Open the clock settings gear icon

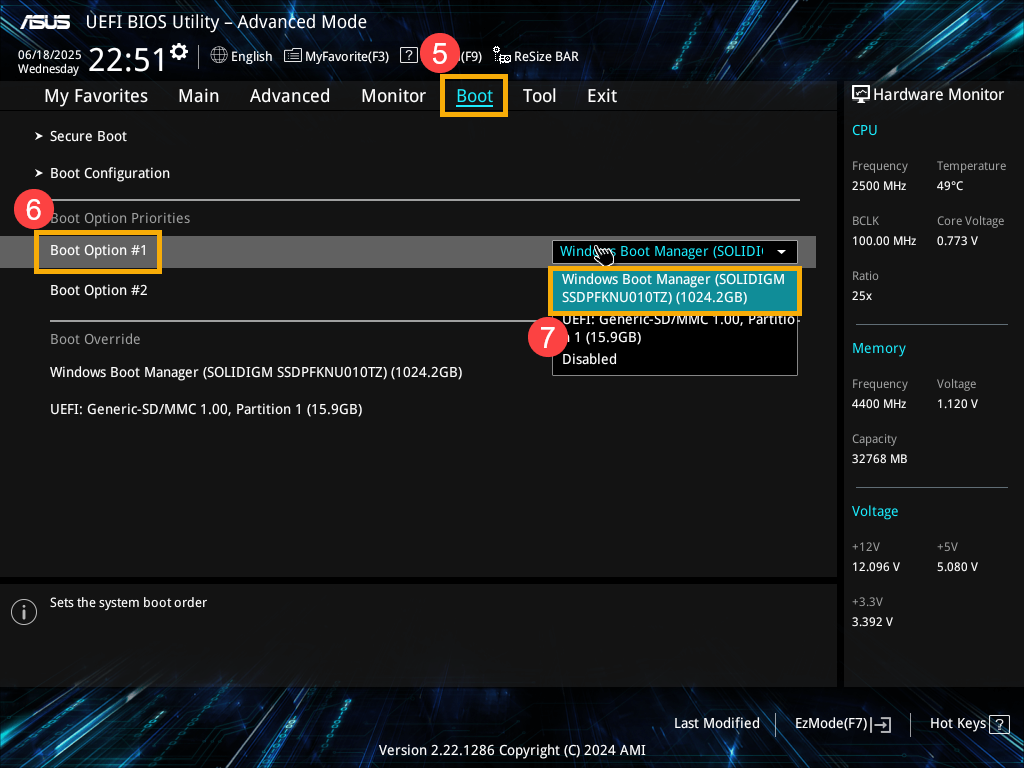179,51
